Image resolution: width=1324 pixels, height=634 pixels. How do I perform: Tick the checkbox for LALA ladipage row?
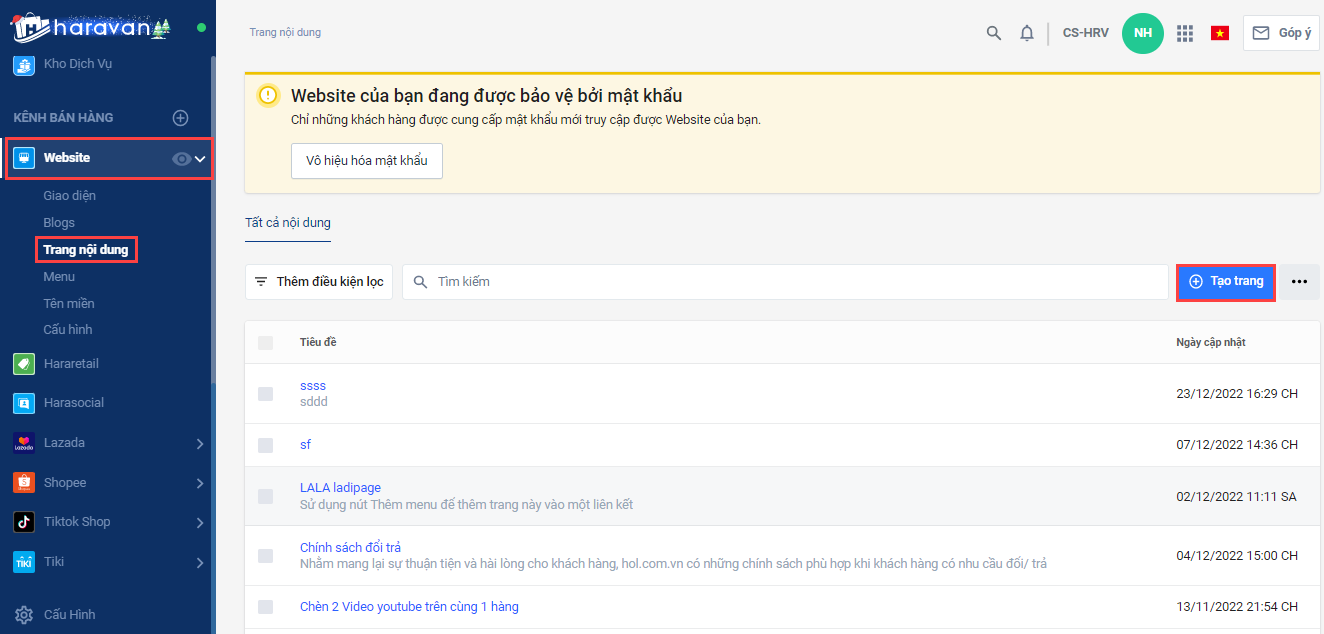click(265, 496)
